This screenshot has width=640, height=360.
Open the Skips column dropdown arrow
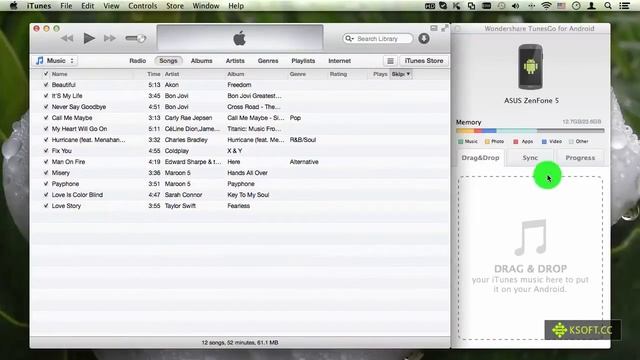[x=408, y=74]
